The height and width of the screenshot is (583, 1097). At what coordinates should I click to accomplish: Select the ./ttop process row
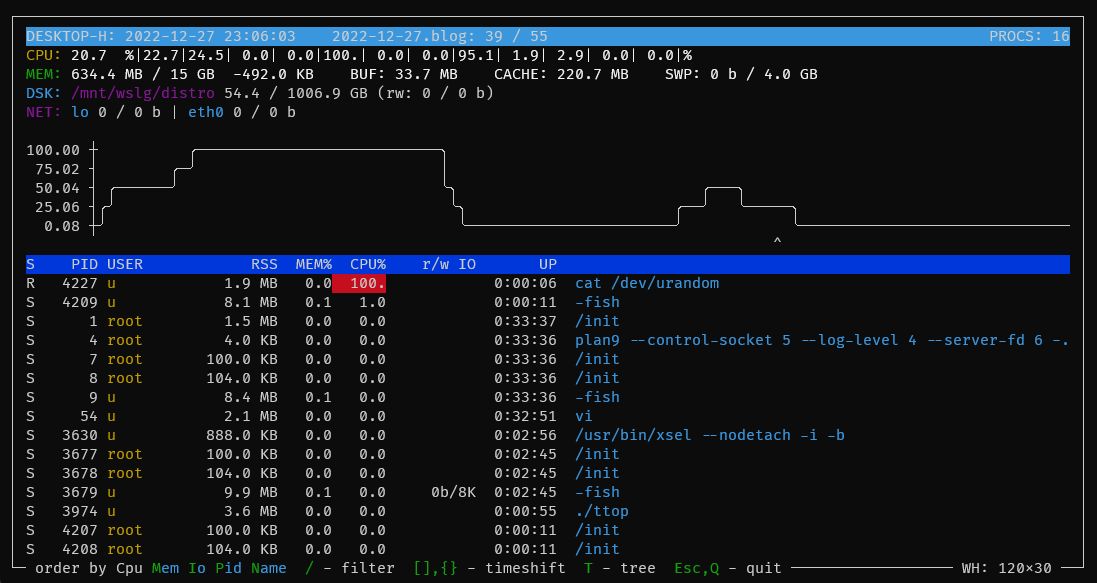602,511
